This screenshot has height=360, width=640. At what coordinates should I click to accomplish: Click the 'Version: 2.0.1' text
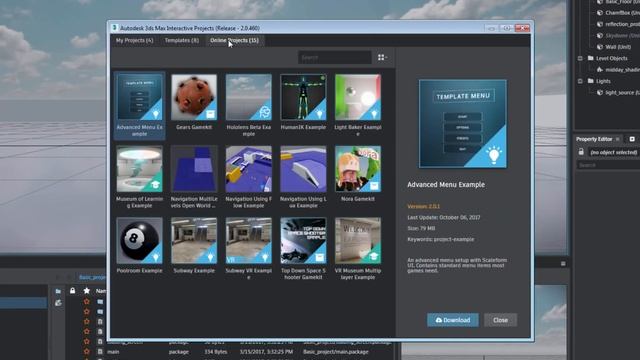point(423,207)
